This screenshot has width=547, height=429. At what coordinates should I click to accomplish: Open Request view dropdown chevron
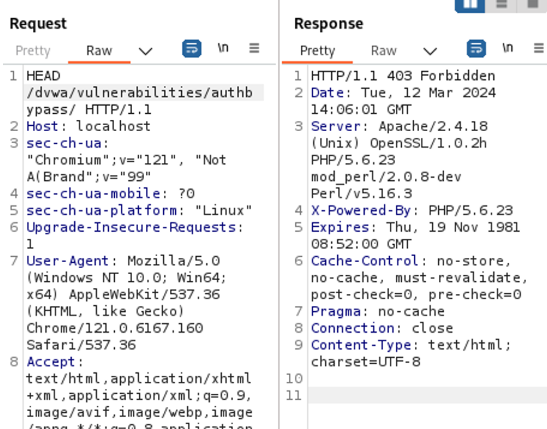coord(145,51)
